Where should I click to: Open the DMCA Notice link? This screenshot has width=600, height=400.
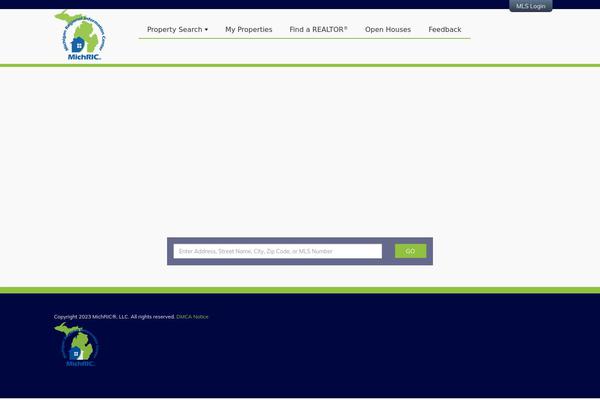[x=192, y=317]
